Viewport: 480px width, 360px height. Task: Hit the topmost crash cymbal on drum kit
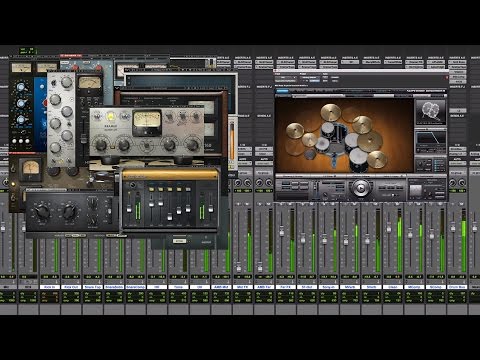[330, 112]
